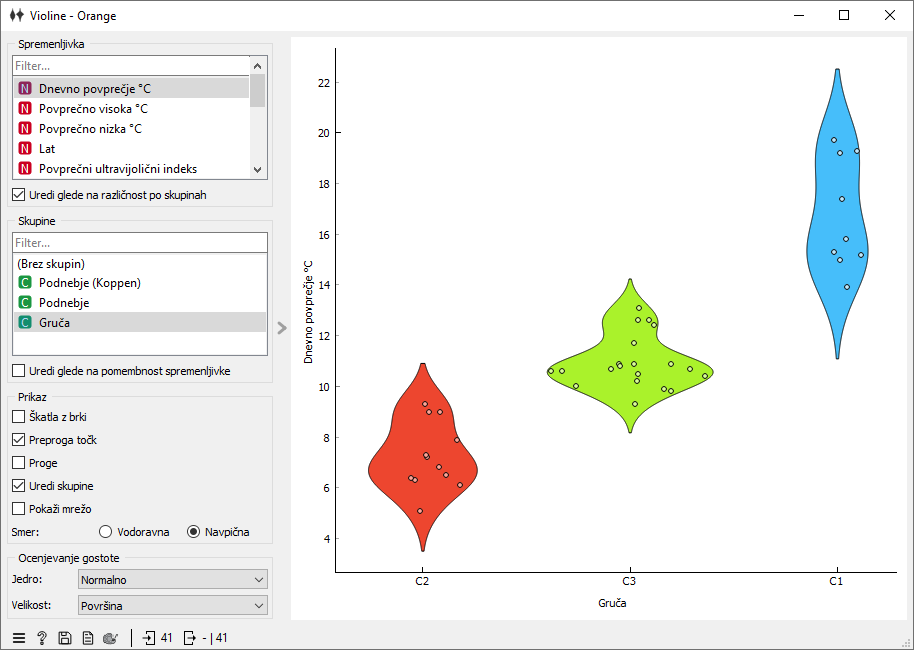Collapse control panel with side arrow
914x650 pixels.
click(282, 328)
